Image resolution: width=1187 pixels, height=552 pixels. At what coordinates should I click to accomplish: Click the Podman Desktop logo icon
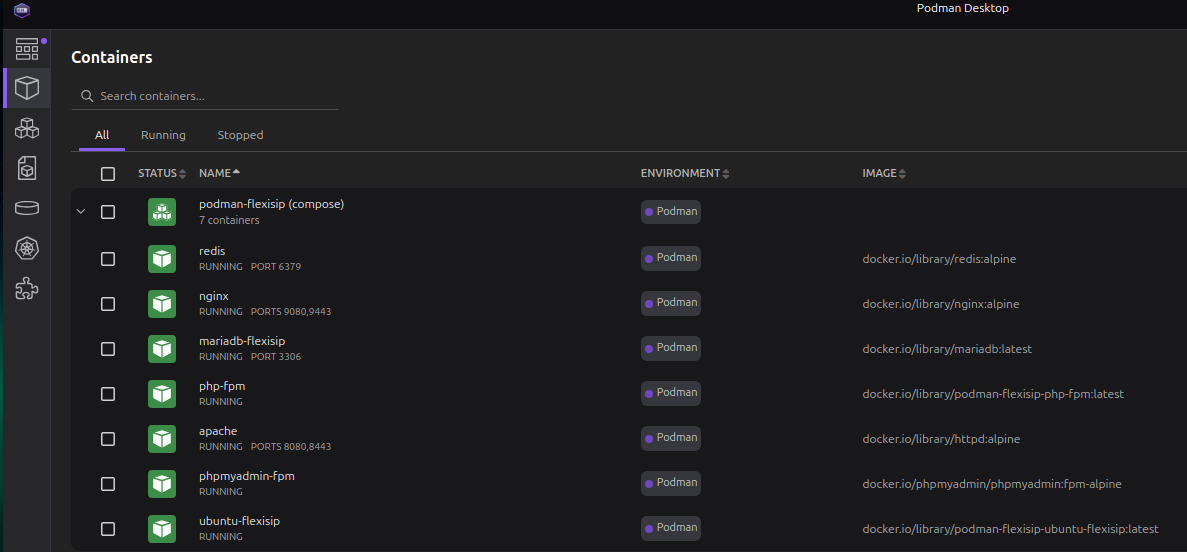pyautogui.click(x=22, y=10)
